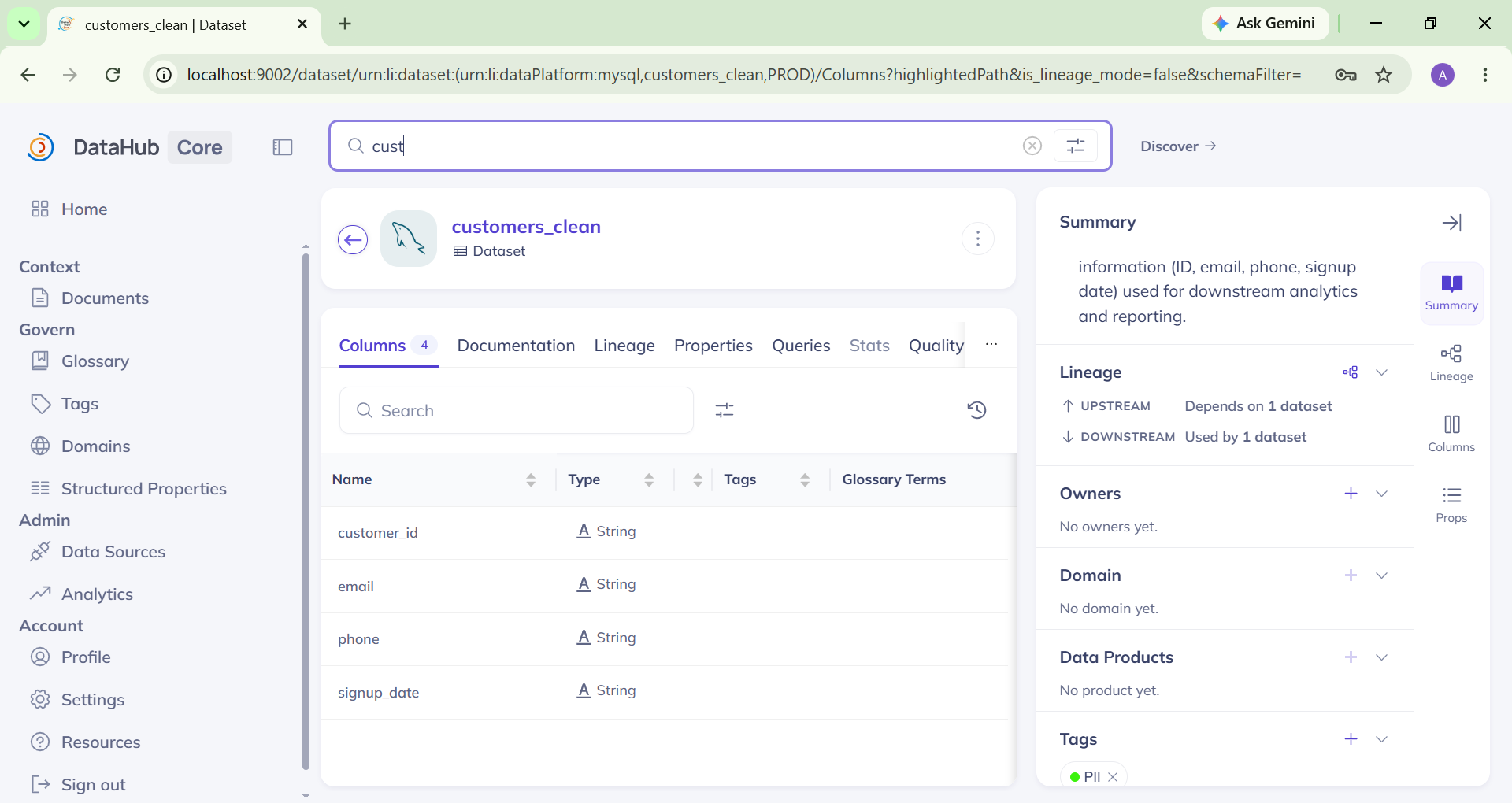Bookmark this page with star icon

click(x=1384, y=75)
